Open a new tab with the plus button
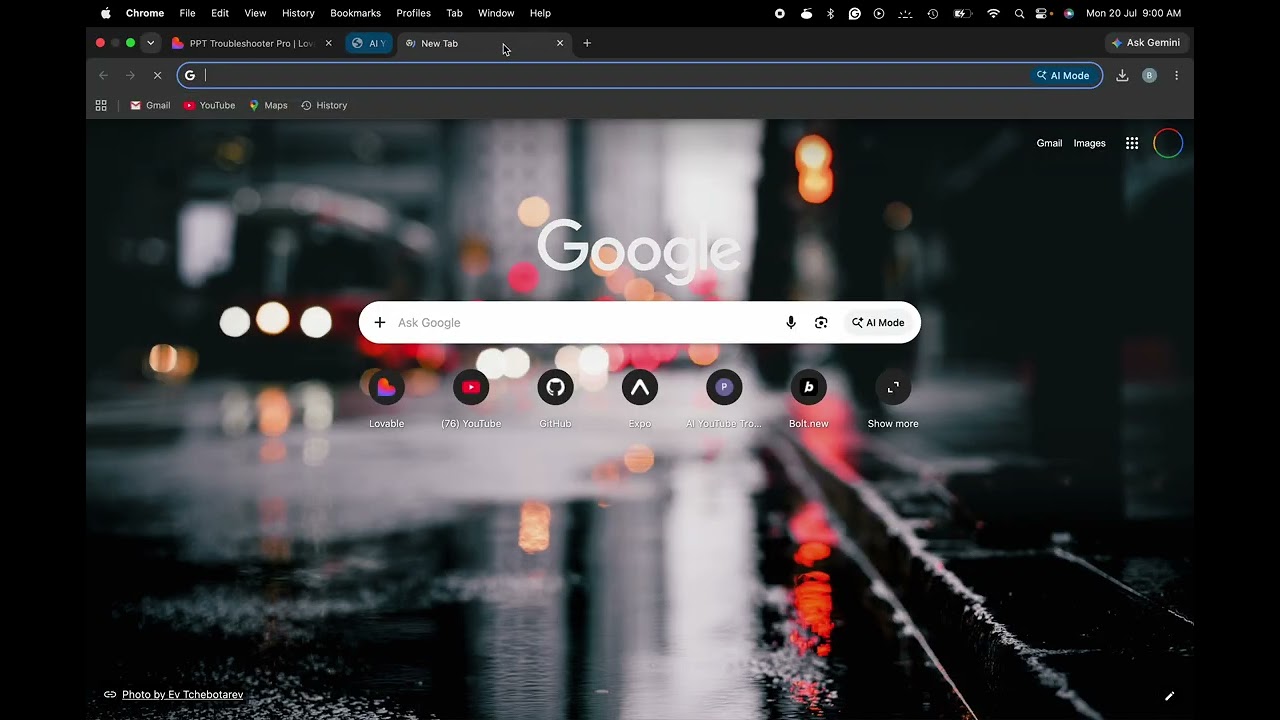Viewport: 1280px width, 720px height. (x=587, y=43)
